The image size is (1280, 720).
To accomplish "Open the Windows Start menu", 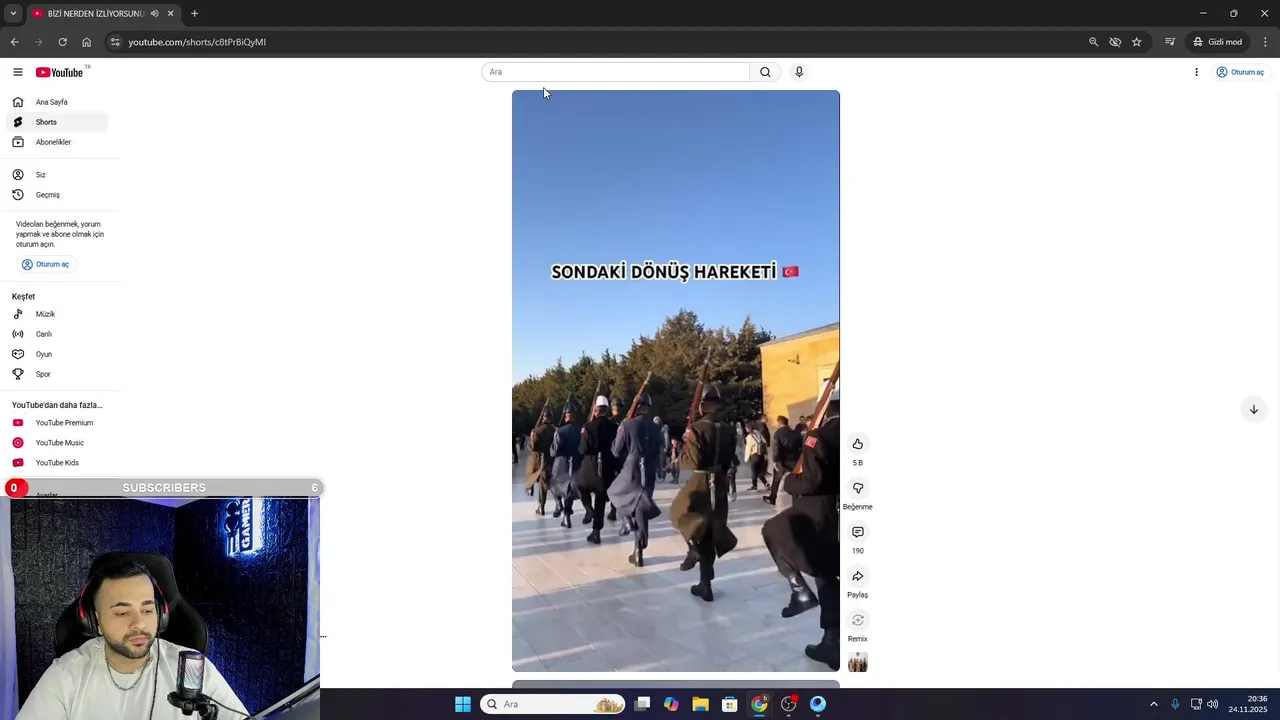I will pyautogui.click(x=463, y=704).
